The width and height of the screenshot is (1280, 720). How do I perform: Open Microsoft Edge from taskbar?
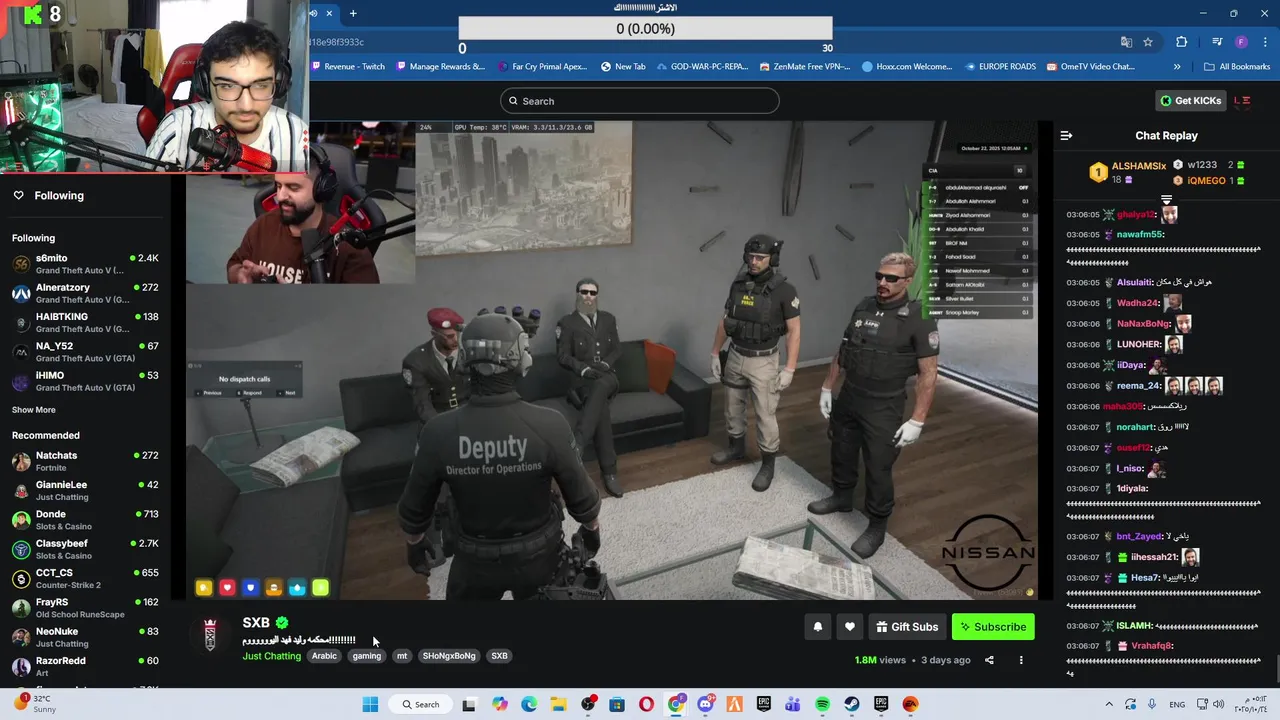529,704
